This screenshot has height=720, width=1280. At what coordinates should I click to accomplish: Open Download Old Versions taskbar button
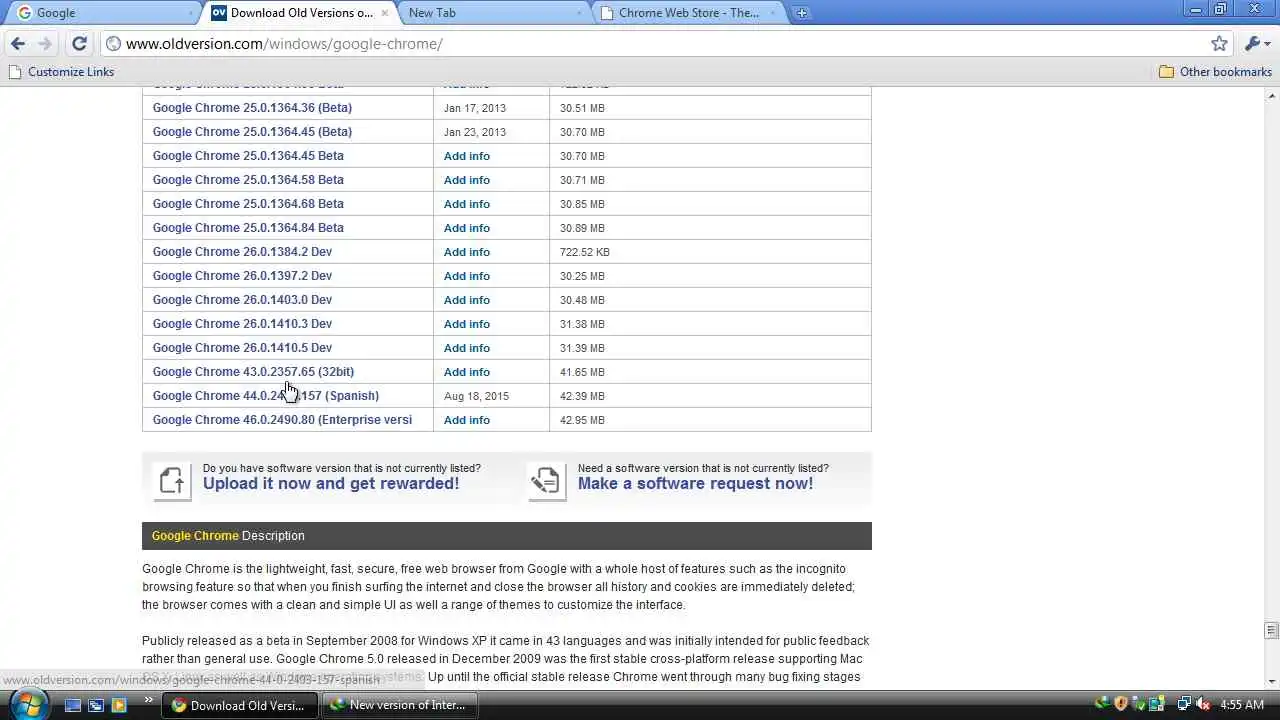[x=239, y=705]
